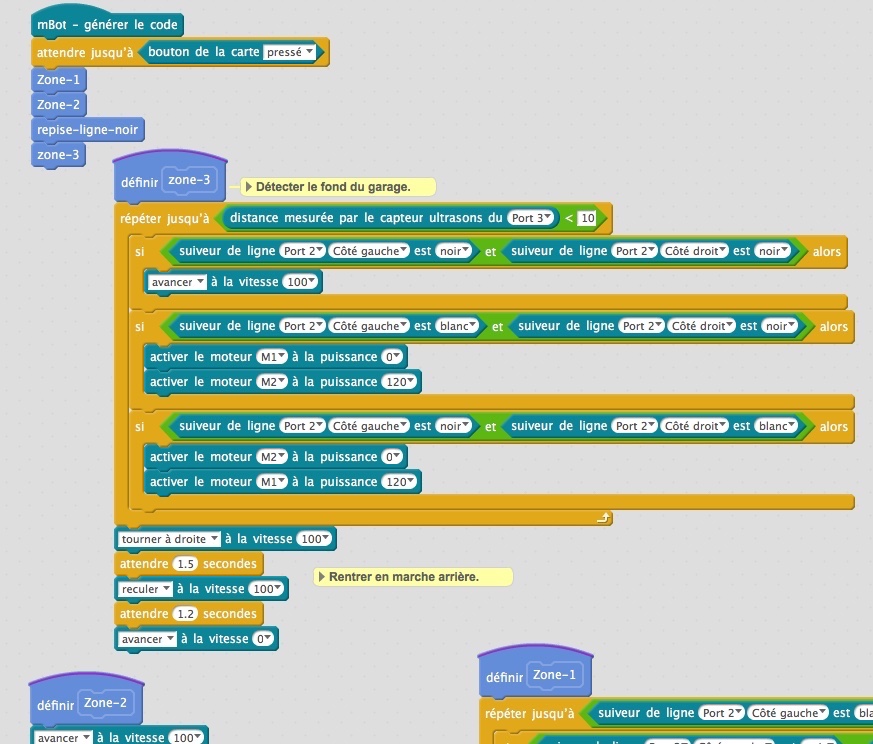Open the speed 0 dropdown on the last avancer block
Image resolution: width=873 pixels, height=744 pixels.
pyautogui.click(x=264, y=639)
